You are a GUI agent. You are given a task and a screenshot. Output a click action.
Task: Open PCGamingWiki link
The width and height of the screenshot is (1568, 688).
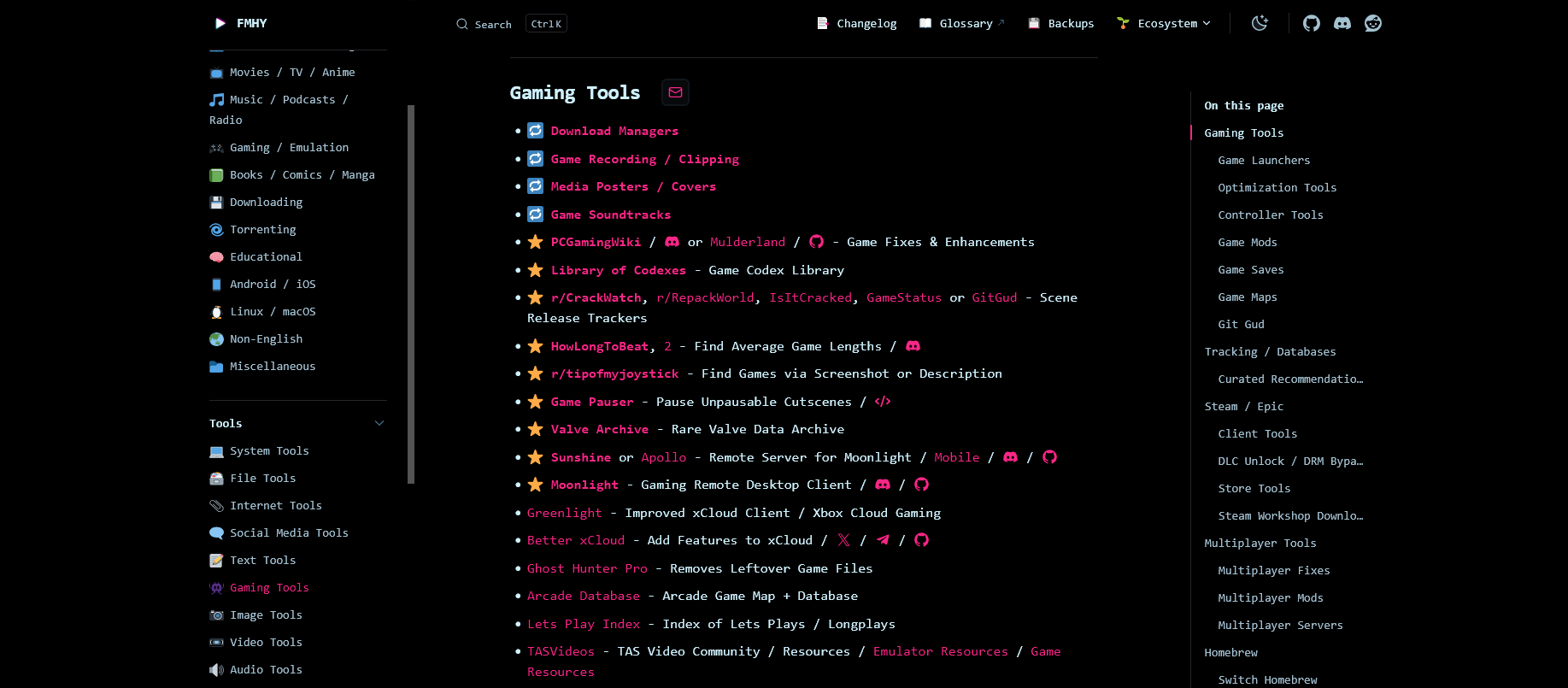pos(596,242)
